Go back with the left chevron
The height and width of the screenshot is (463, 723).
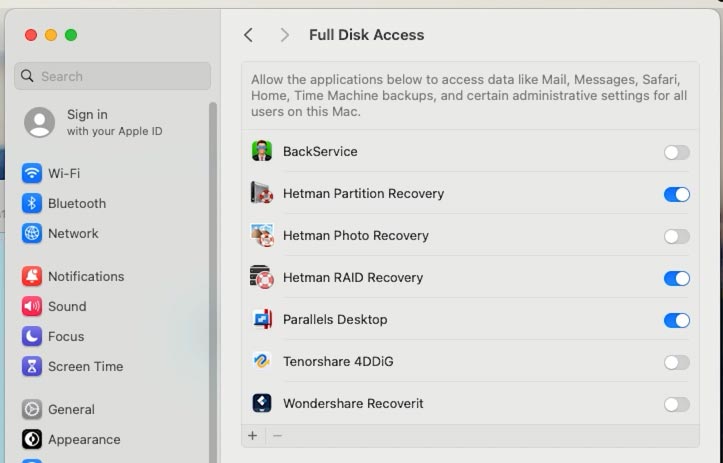point(249,35)
